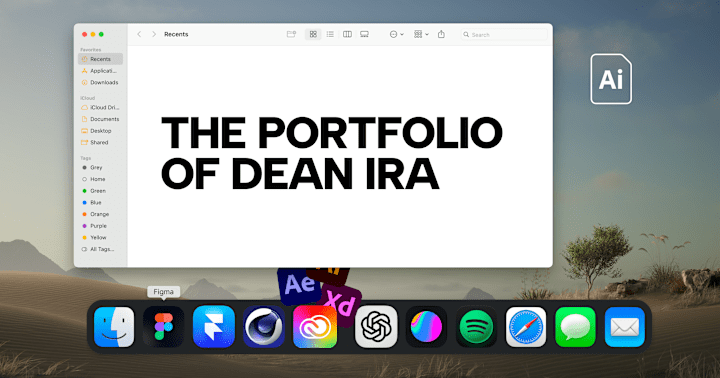Viewport: 720px width, 378px height.
Task: Switch Finder to list view
Action: pyautogui.click(x=330, y=34)
